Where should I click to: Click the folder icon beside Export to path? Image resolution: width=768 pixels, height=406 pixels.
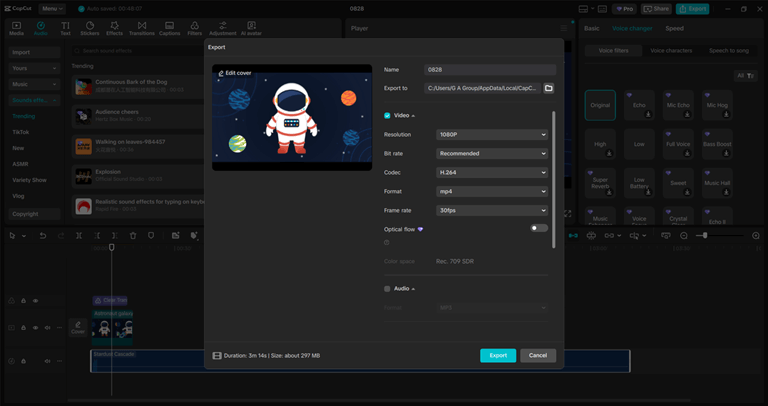[549, 88]
